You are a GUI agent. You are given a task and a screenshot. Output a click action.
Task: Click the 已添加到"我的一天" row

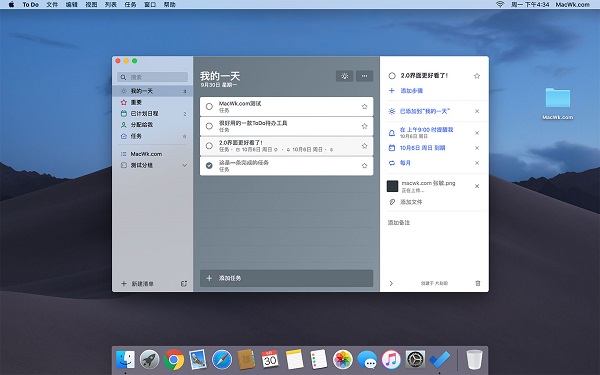[426, 111]
